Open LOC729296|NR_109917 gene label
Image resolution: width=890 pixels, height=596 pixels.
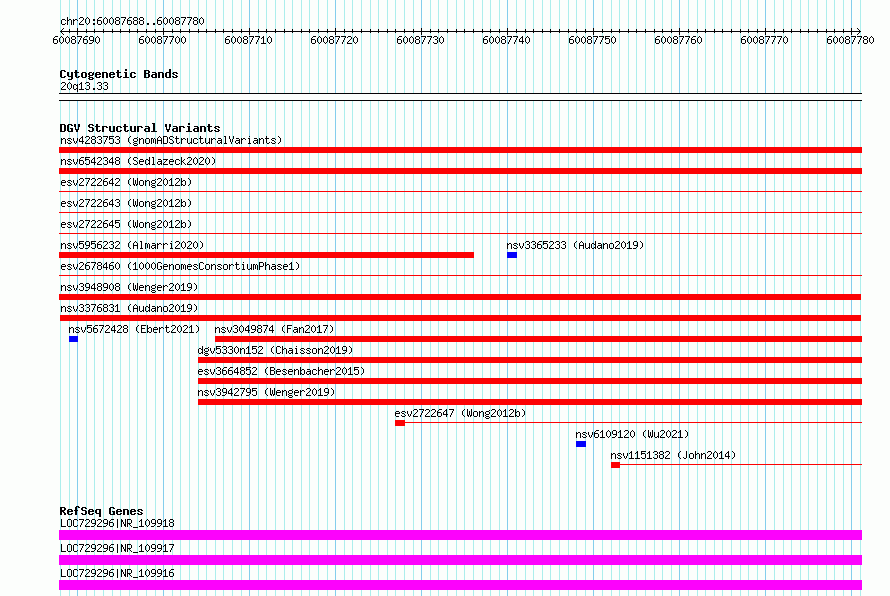(x=117, y=548)
